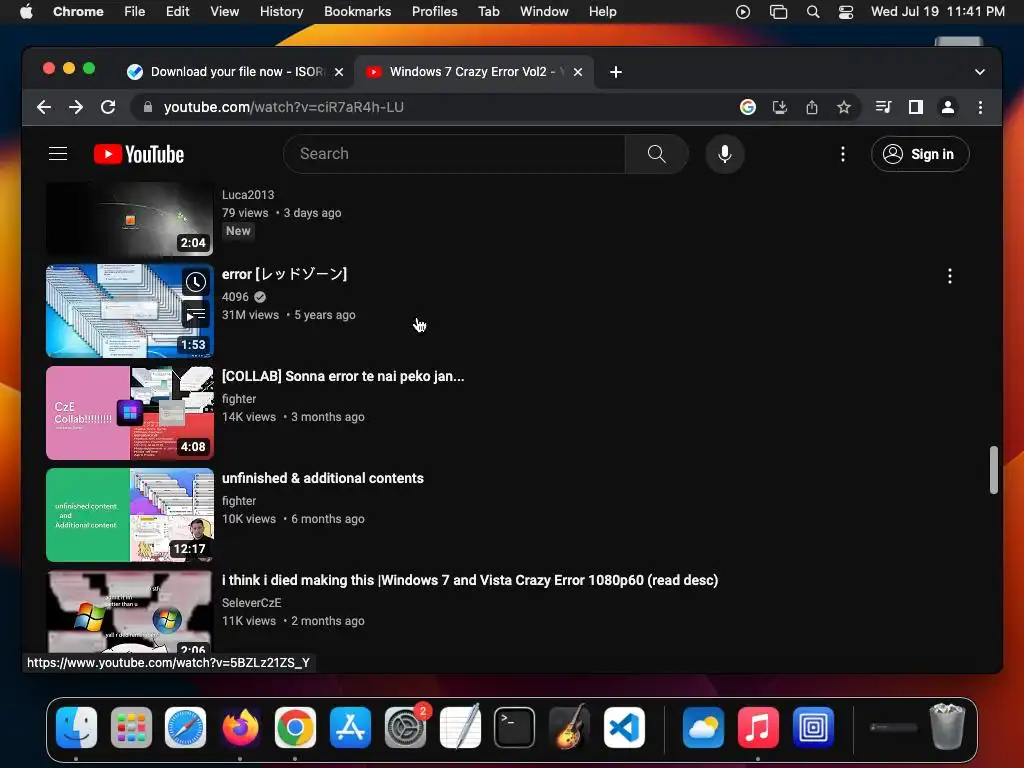The height and width of the screenshot is (768, 1024).
Task: Go back to the previous page
Action: pyautogui.click(x=44, y=107)
